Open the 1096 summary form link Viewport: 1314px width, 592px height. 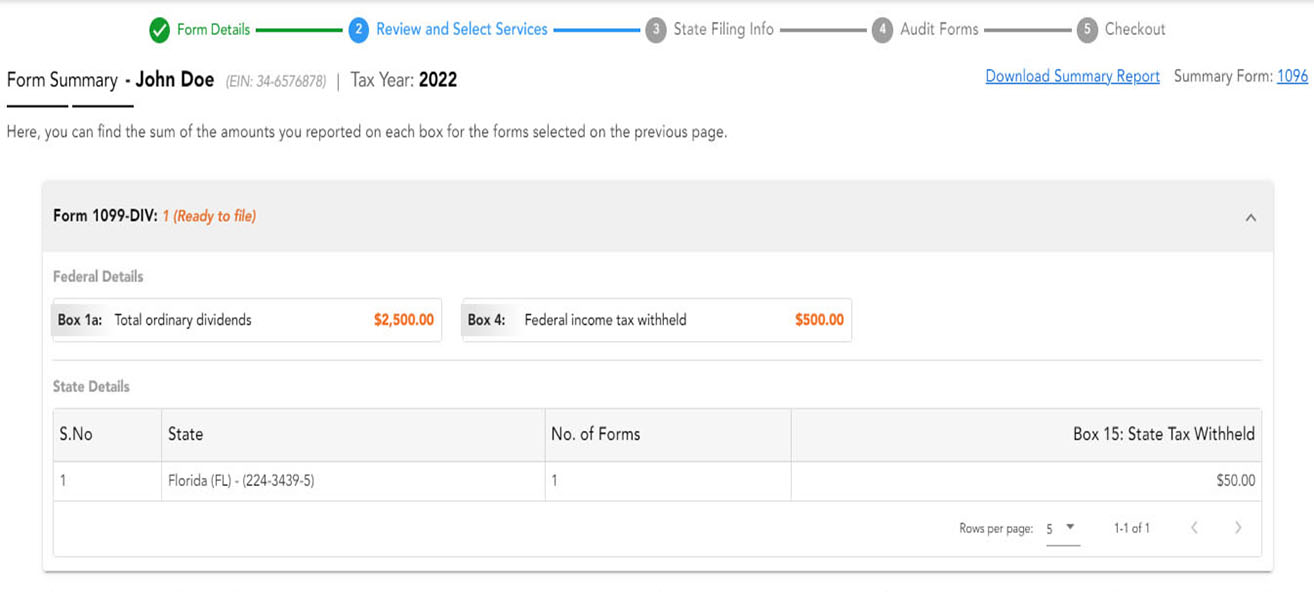tap(1291, 75)
